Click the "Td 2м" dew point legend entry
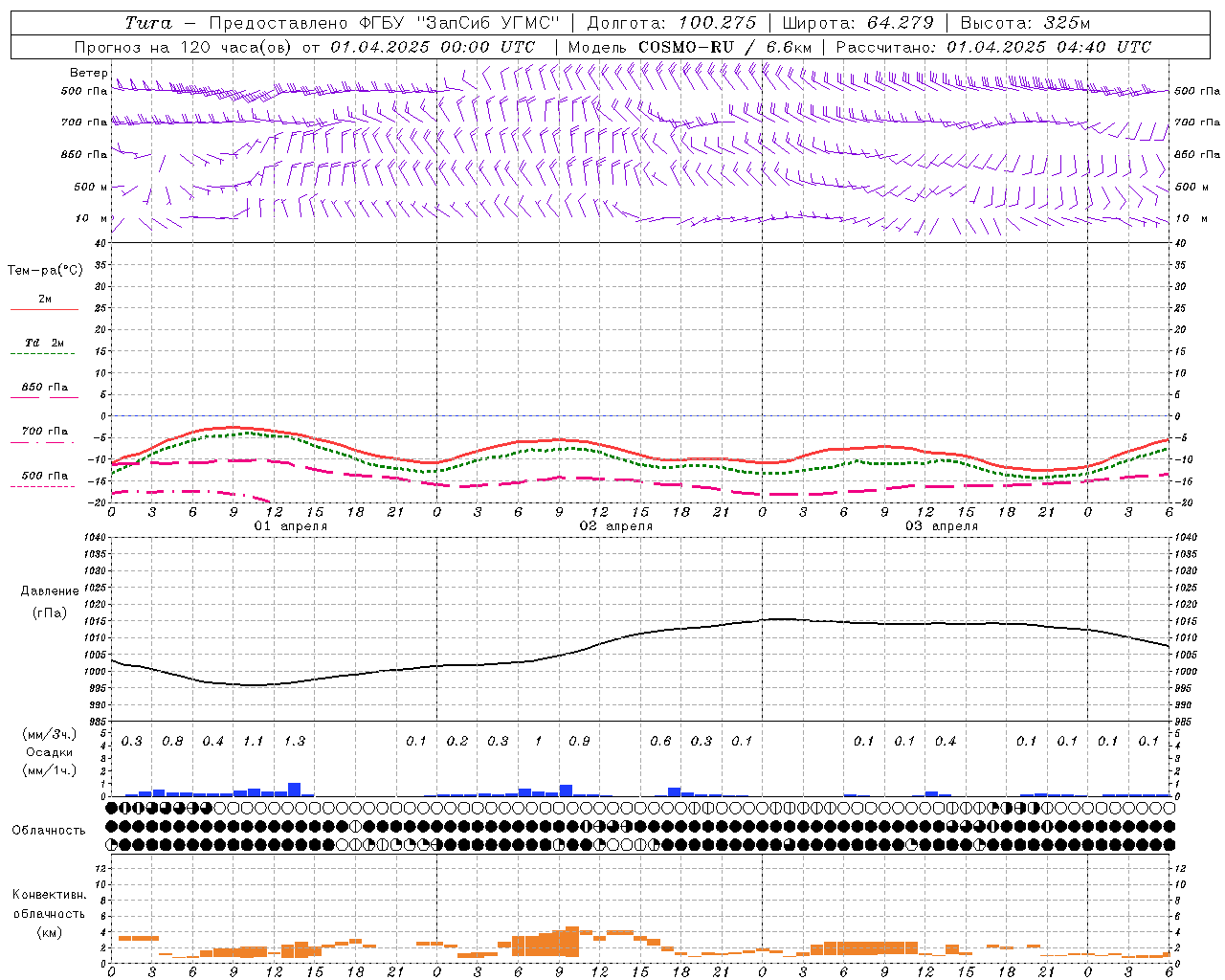This screenshot has width=1225, height=980. [x=44, y=343]
